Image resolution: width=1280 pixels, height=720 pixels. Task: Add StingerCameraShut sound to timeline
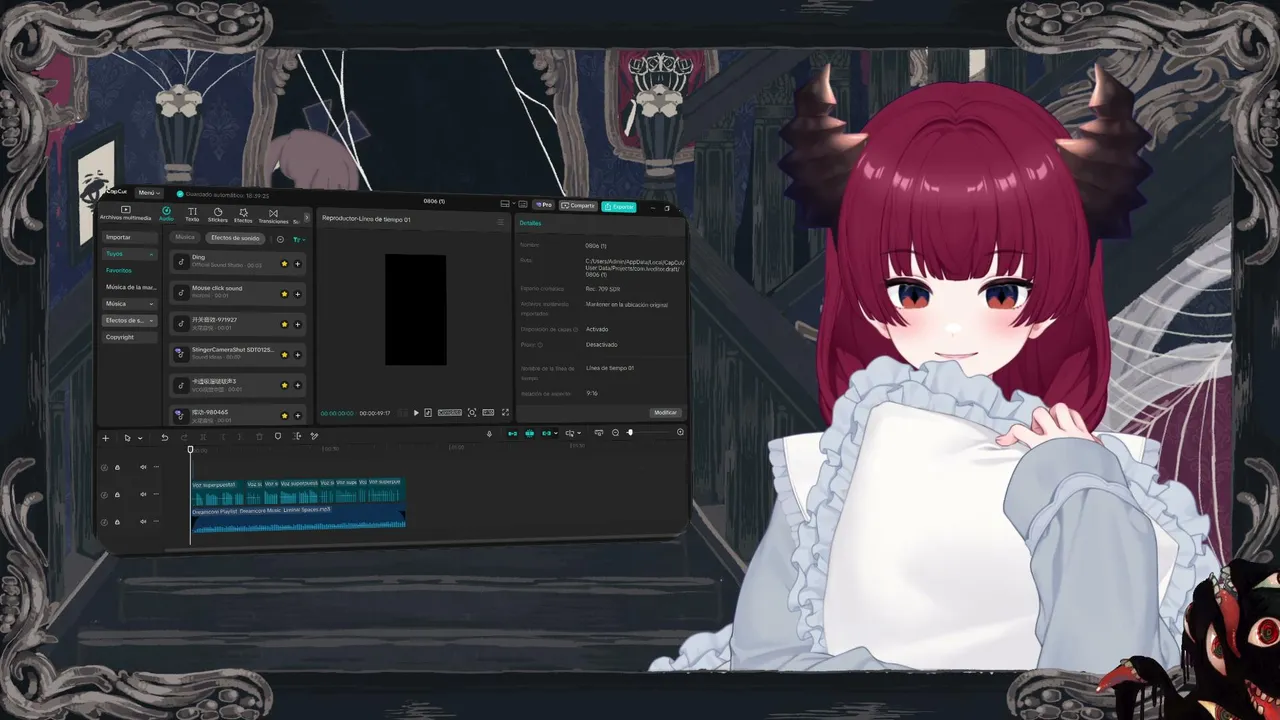297,354
